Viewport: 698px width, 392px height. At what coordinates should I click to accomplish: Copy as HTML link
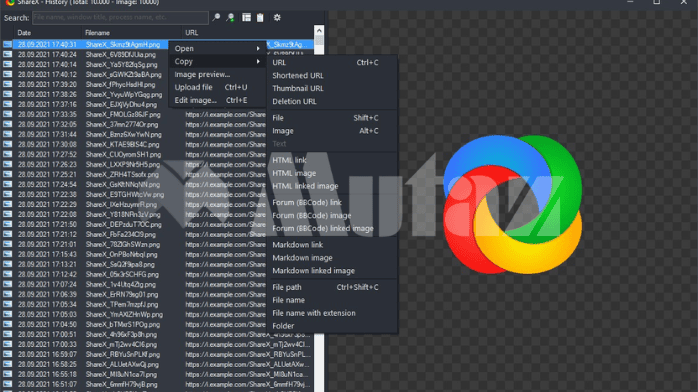(332, 160)
